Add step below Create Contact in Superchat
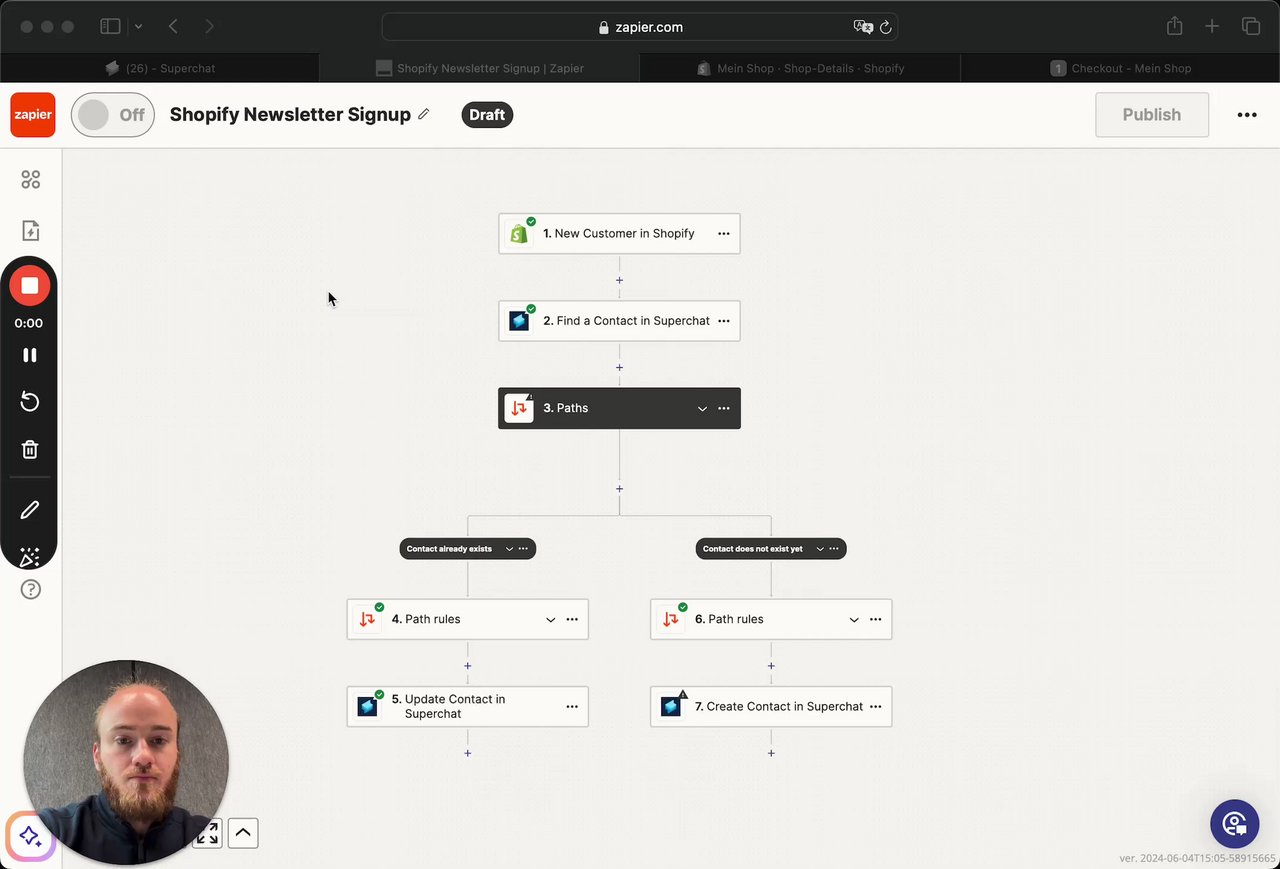Viewport: 1280px width, 869px height. click(771, 753)
